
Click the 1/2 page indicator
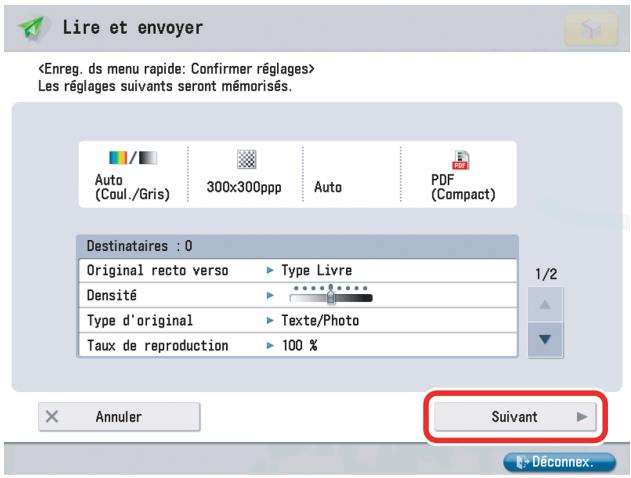click(x=546, y=274)
